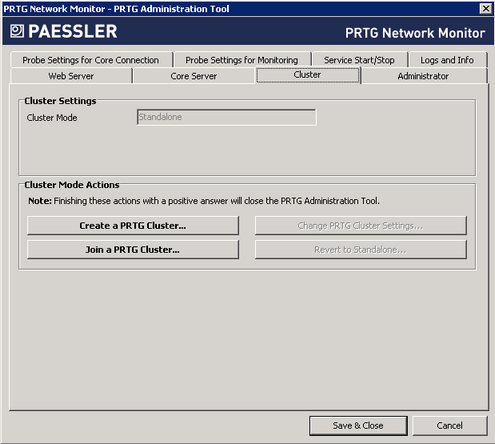Select the Web Server tab
This screenshot has width=495, height=444.
pyautogui.click(x=71, y=76)
